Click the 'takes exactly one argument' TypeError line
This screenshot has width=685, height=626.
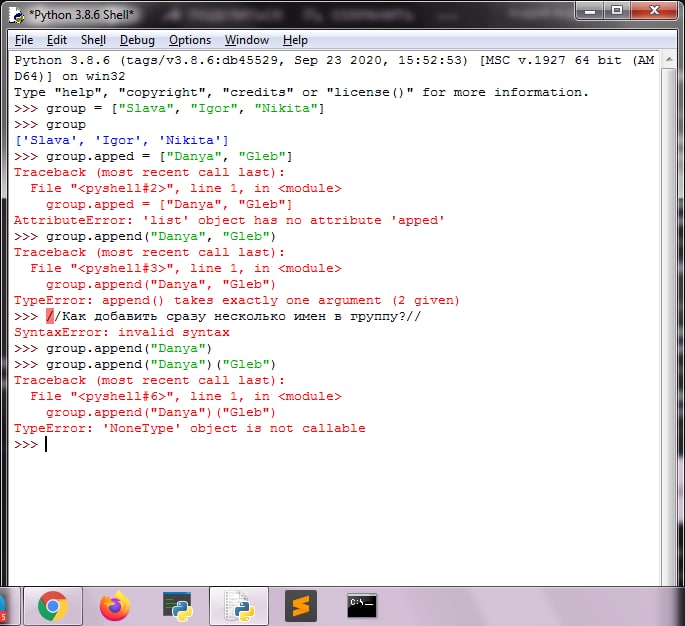coord(237,301)
